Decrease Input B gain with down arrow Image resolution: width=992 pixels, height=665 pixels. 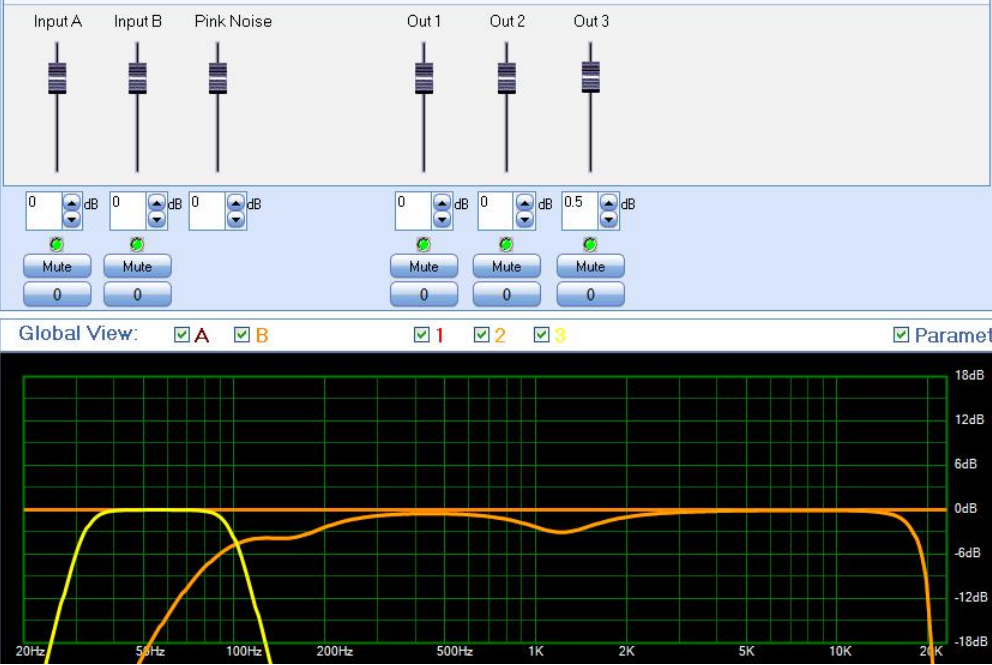pos(156,220)
